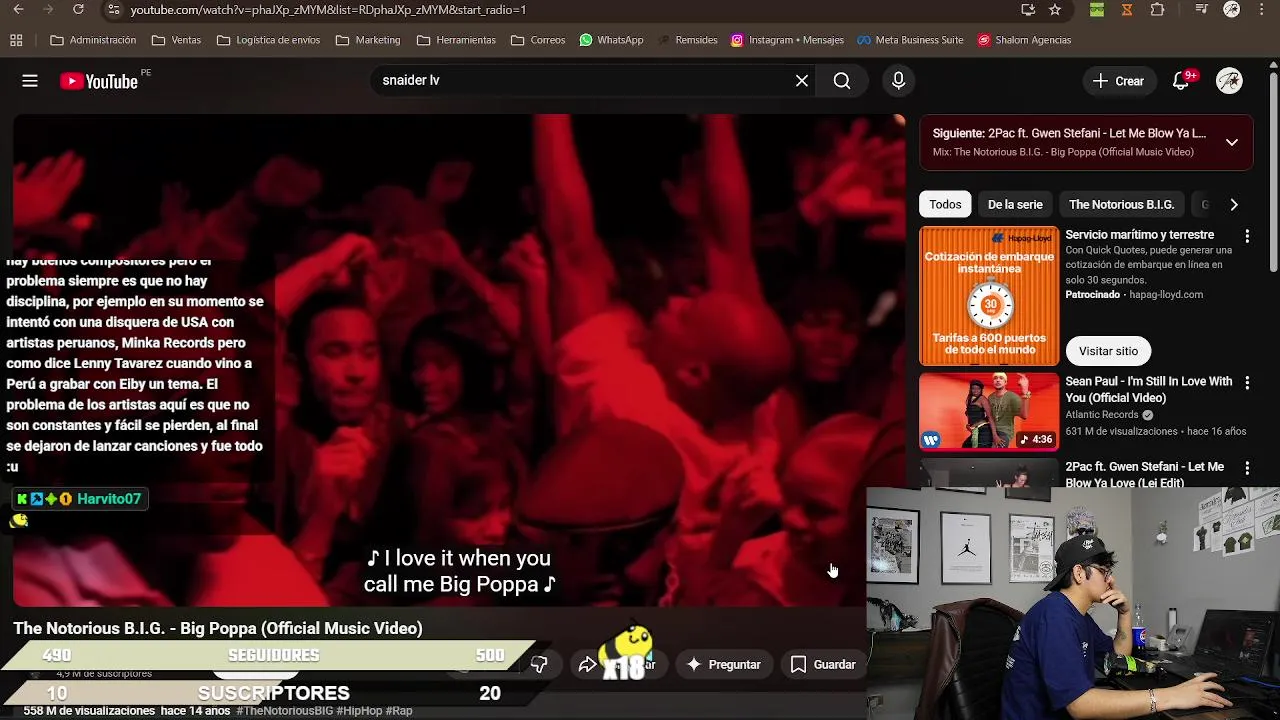The width and height of the screenshot is (1280, 720).
Task: Open the WhatsApp bookmark
Action: [610, 40]
